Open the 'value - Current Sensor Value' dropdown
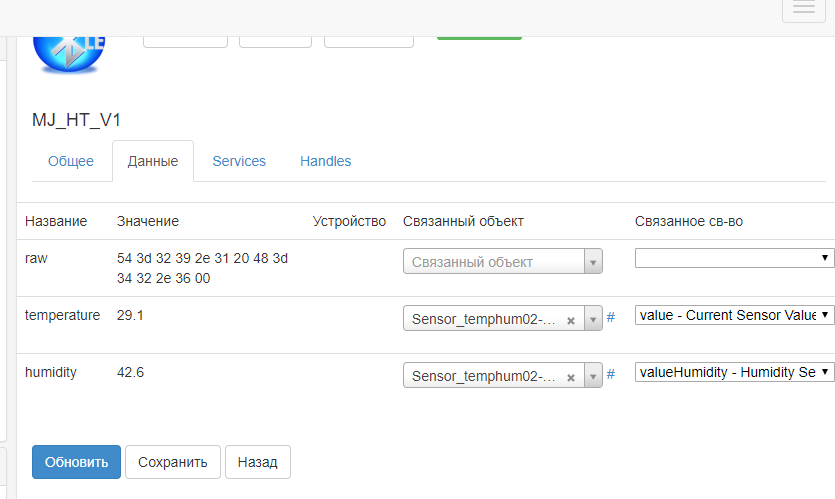This screenshot has height=499, width=835. 734,314
